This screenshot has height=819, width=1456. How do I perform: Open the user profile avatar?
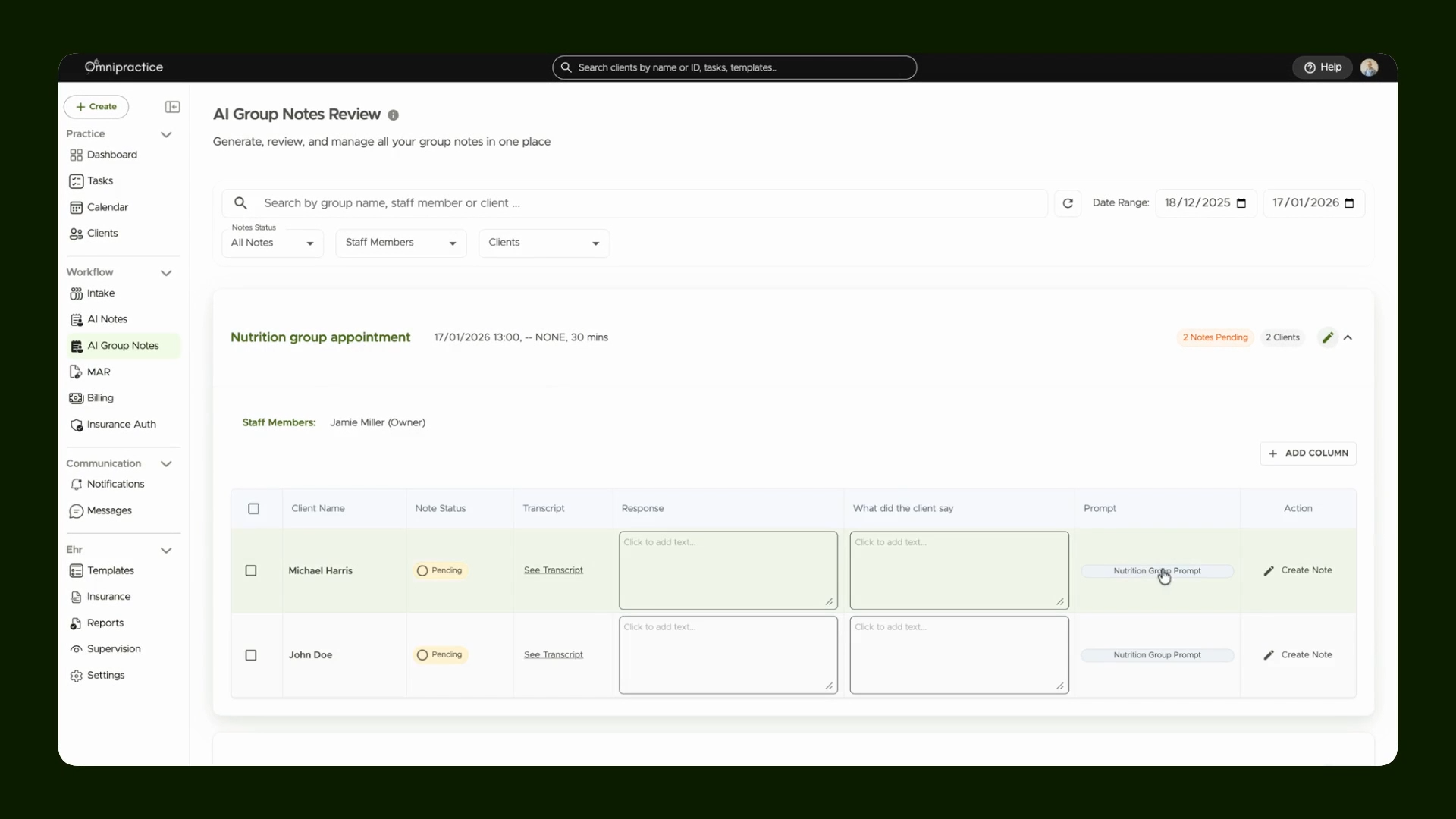tap(1369, 67)
